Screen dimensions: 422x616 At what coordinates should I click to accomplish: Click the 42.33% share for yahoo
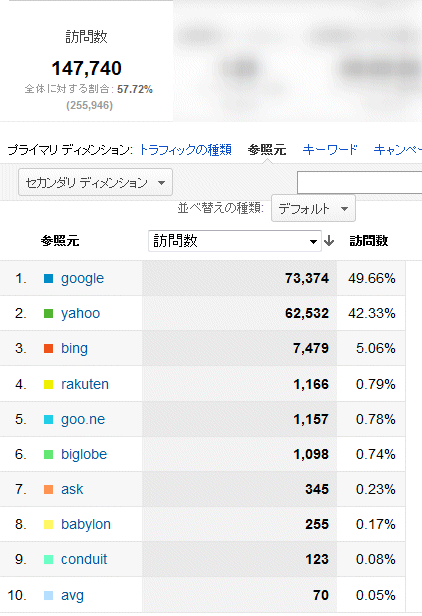[x=372, y=313]
